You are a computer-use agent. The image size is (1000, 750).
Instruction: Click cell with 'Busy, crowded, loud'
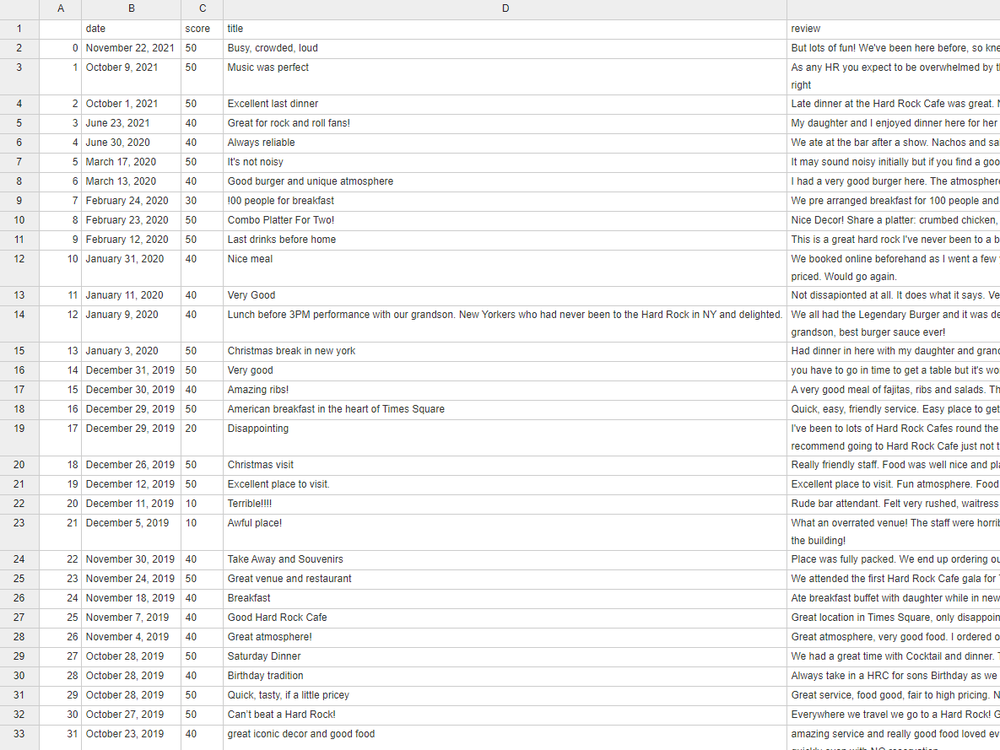click(x=273, y=48)
